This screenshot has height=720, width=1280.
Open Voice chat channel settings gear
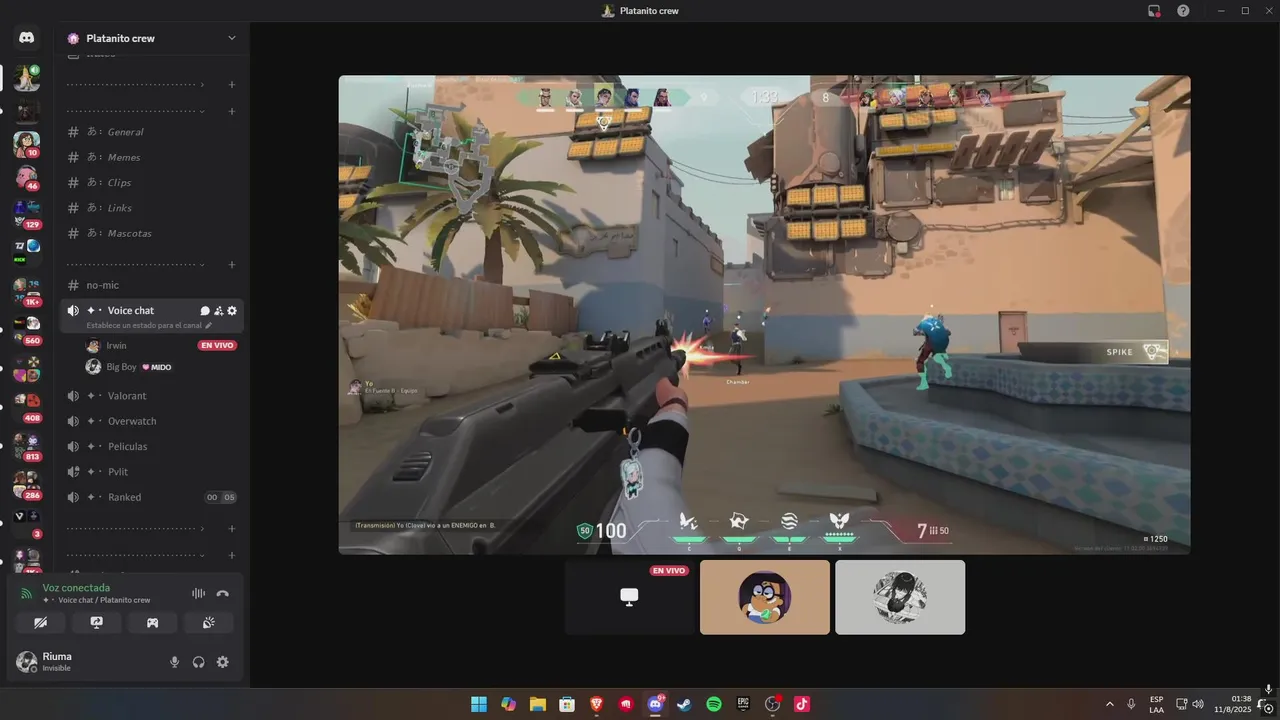232,311
